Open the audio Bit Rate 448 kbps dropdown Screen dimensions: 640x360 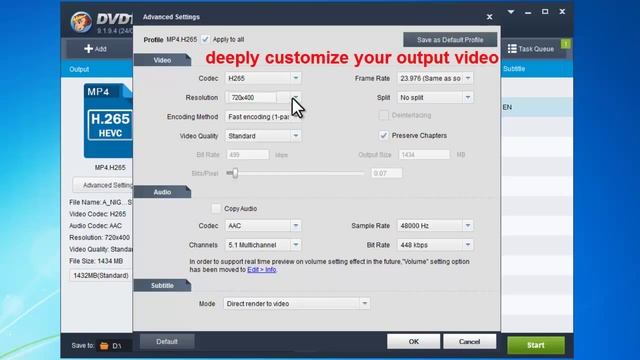435,245
